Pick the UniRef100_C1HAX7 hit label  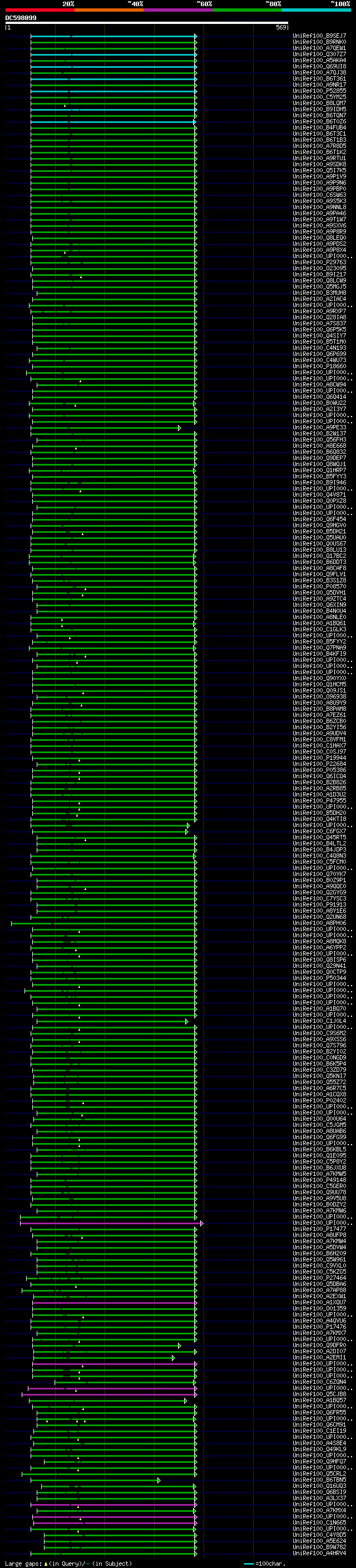(x=319, y=746)
